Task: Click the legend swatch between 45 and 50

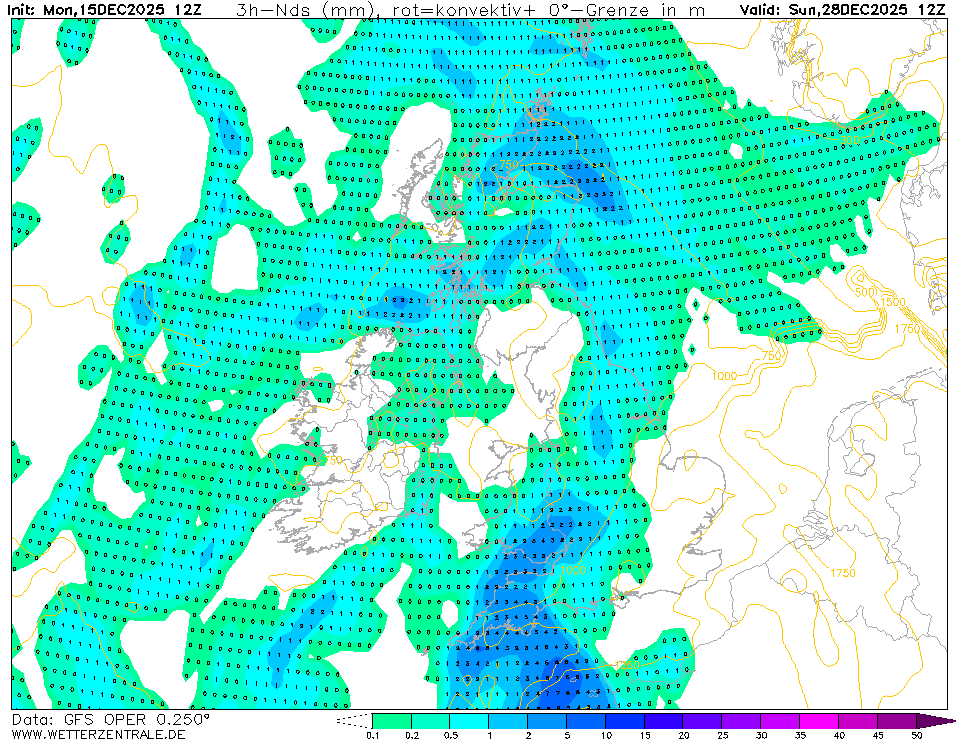Action: coord(897,720)
